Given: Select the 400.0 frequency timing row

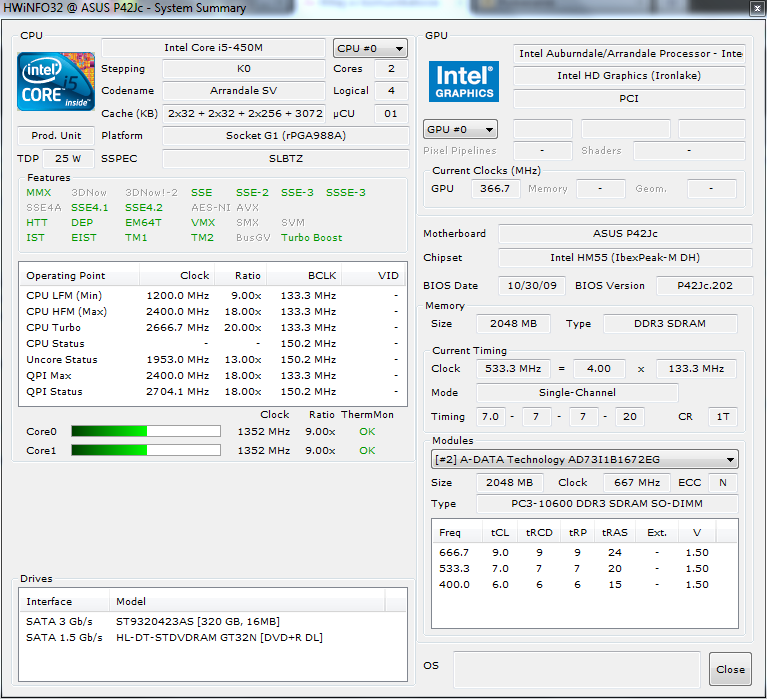Looking at the screenshot, I should tap(585, 585).
